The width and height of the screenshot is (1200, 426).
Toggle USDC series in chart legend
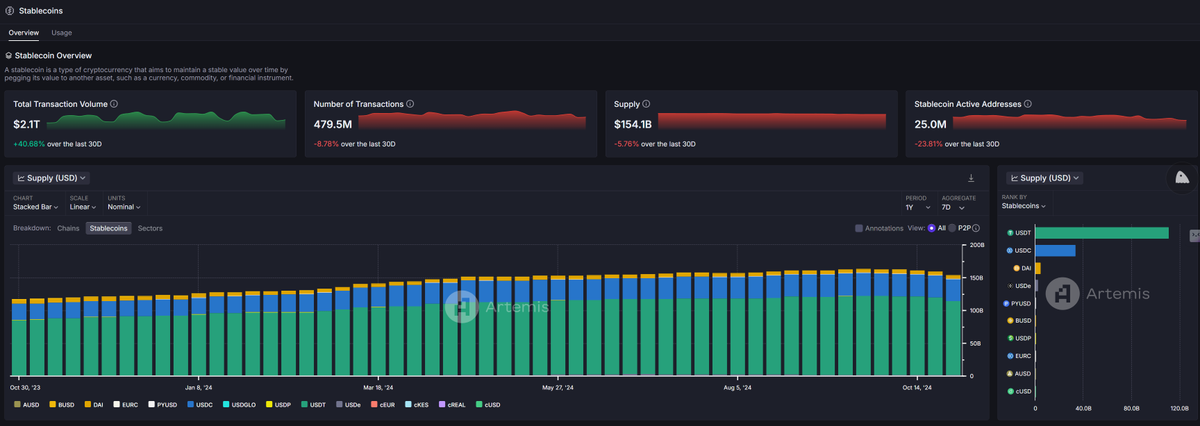tap(201, 404)
